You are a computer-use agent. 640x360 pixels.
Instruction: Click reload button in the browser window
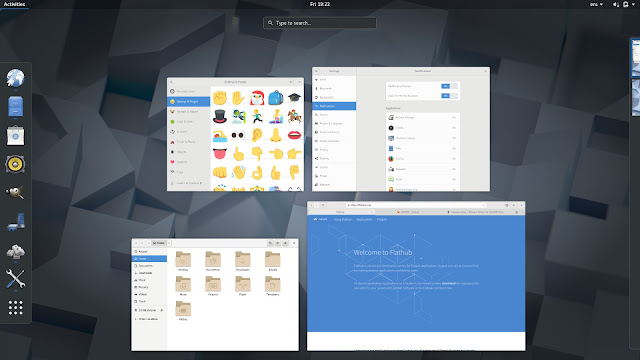tap(323, 205)
